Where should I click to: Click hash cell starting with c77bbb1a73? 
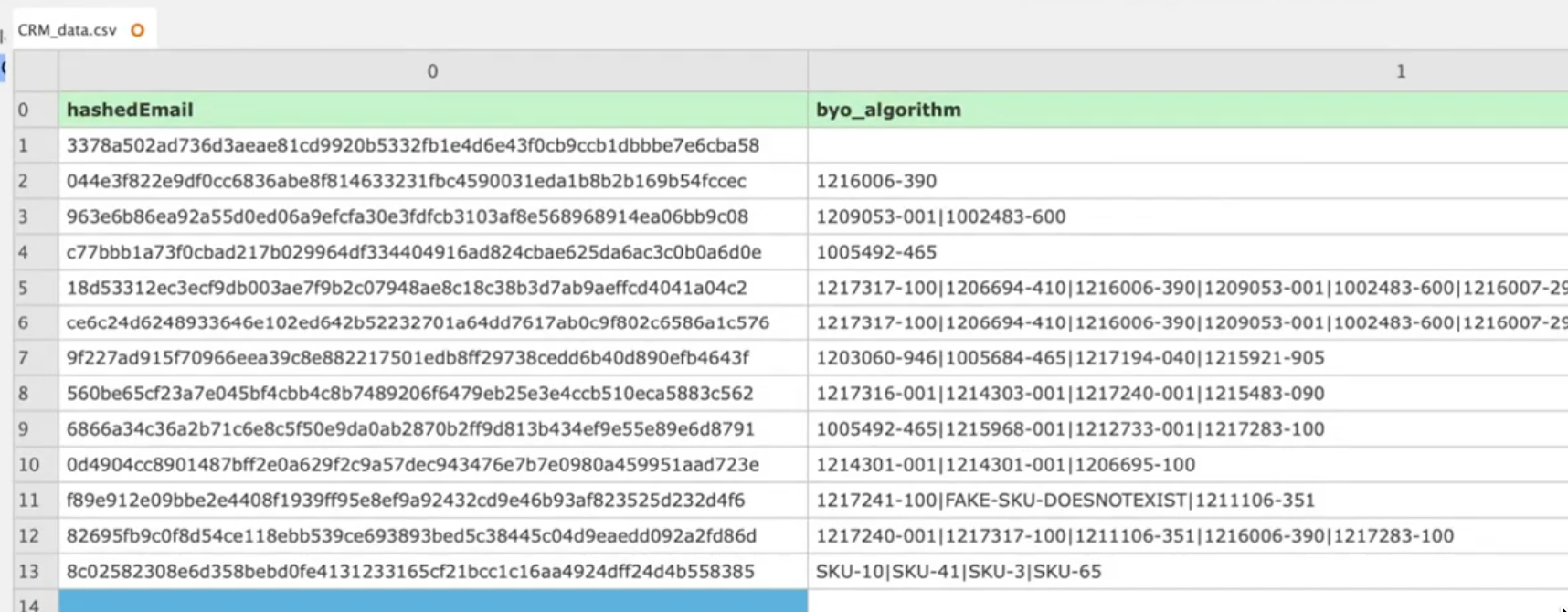click(x=433, y=252)
